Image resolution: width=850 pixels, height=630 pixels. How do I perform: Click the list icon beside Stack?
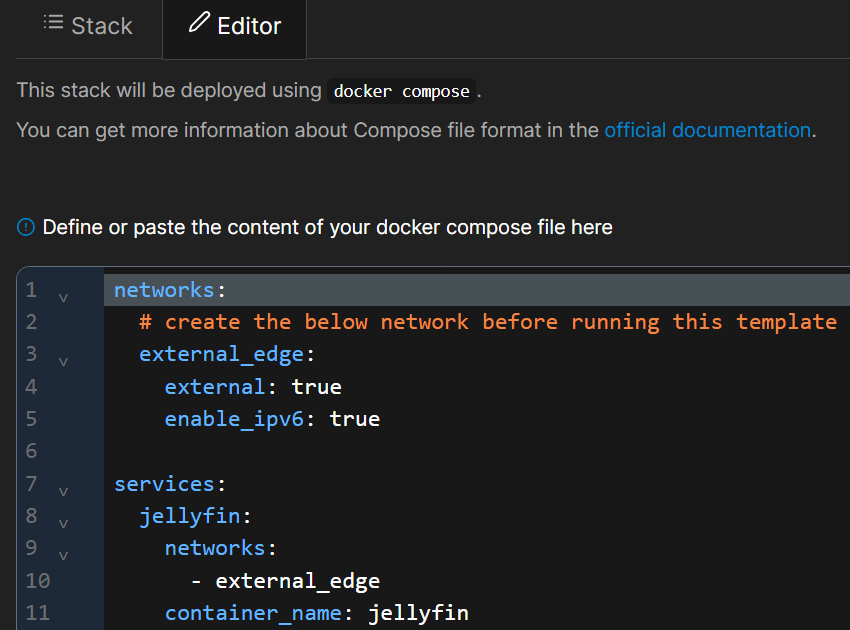click(53, 23)
